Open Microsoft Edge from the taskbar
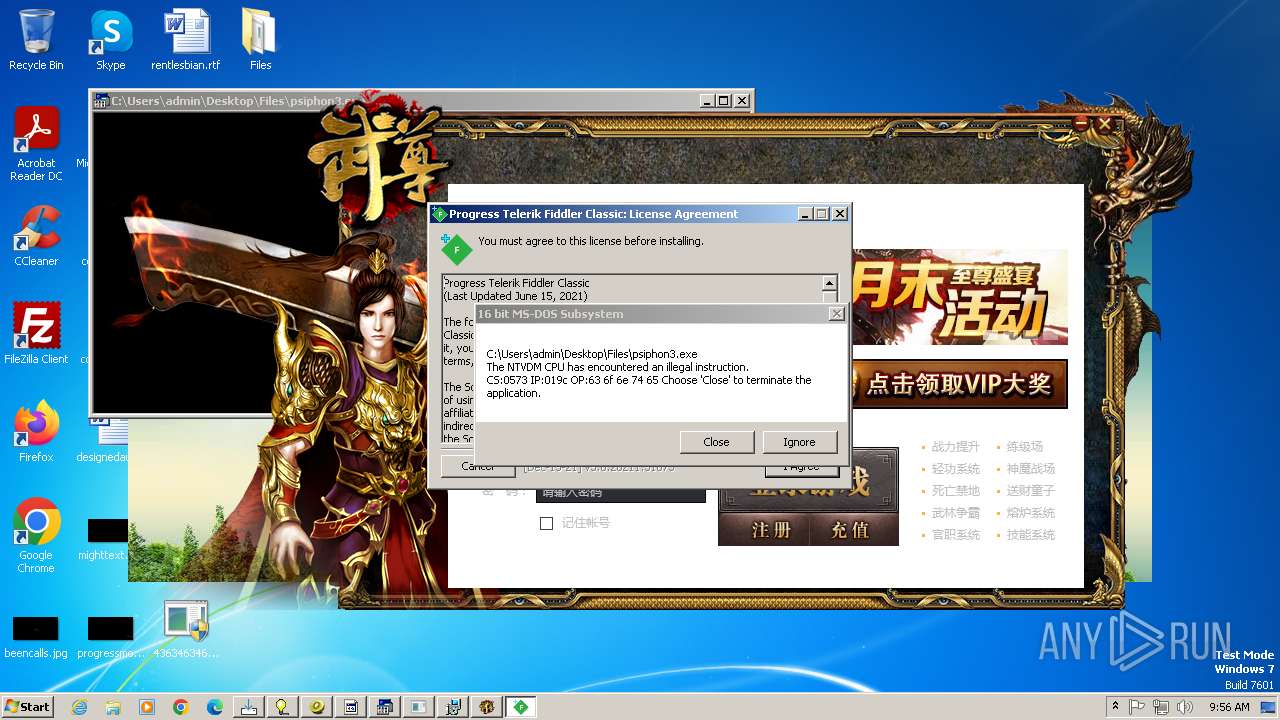The image size is (1280, 720). (215, 707)
